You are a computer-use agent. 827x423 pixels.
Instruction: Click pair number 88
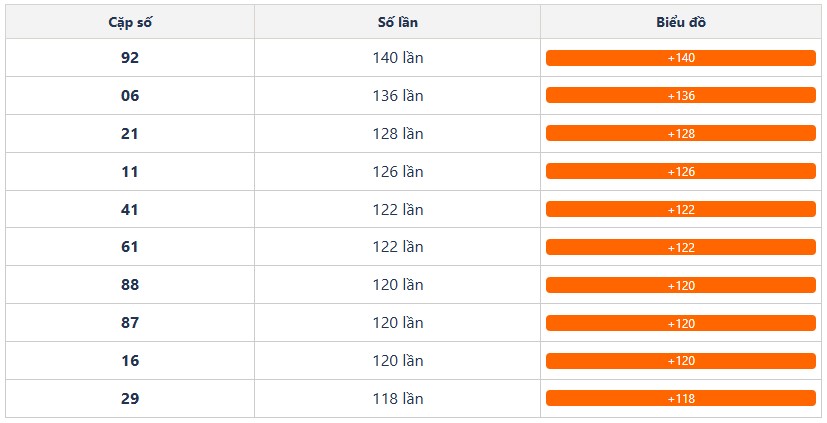129,285
